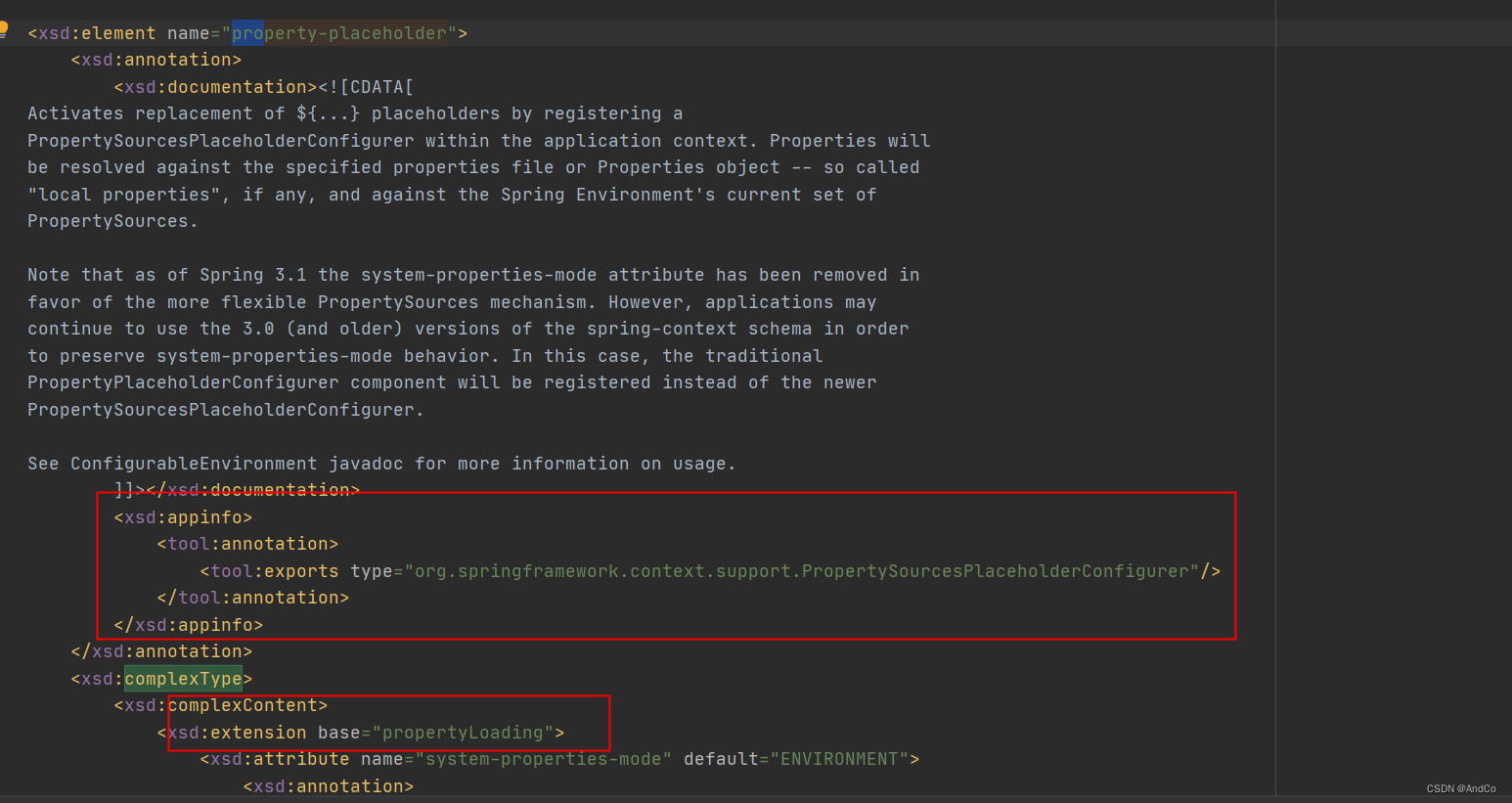Click the line "PropertySourcesPlaceholderConfigurer within the application context"
Screen dimensions: 1512x803
coord(479,141)
